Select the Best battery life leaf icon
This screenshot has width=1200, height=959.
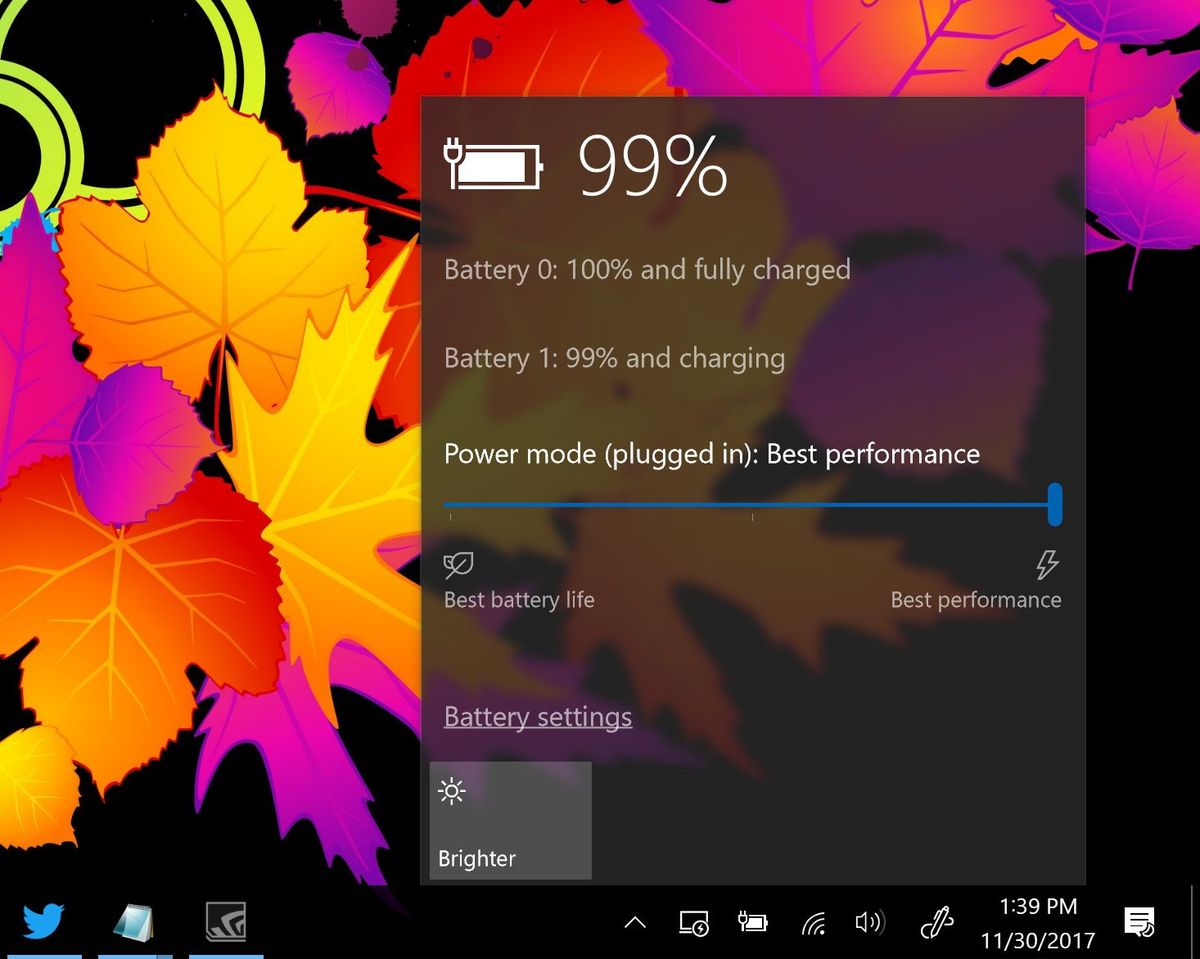tap(457, 563)
